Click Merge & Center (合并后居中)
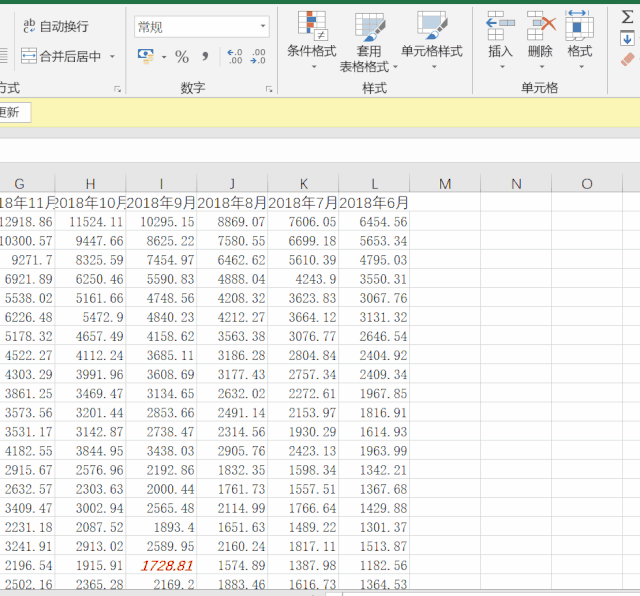Image resolution: width=640 pixels, height=596 pixels. [61, 56]
